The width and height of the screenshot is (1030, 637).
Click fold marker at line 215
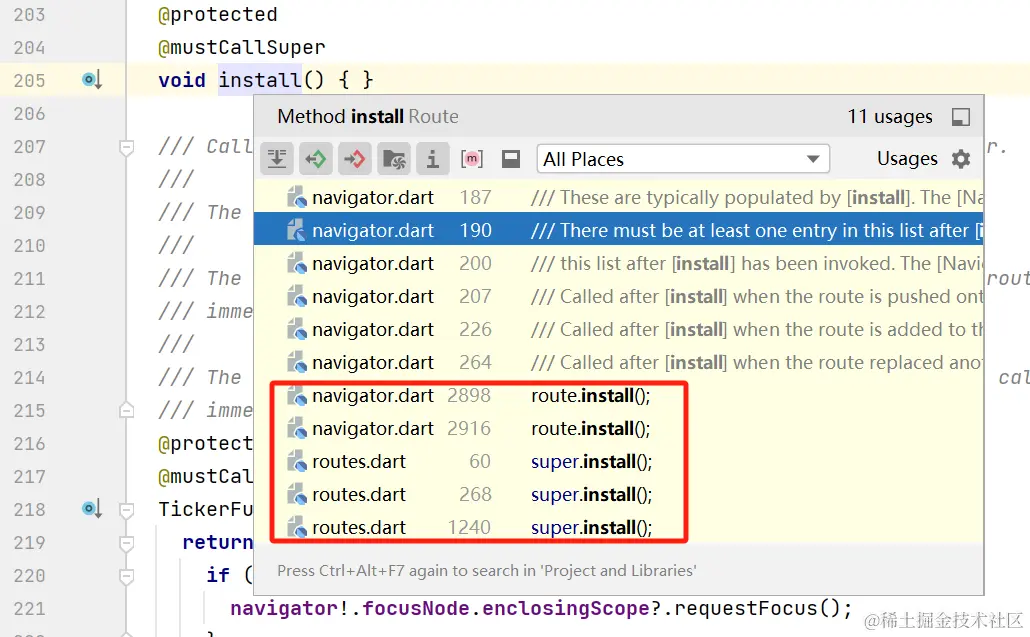[x=127, y=410]
